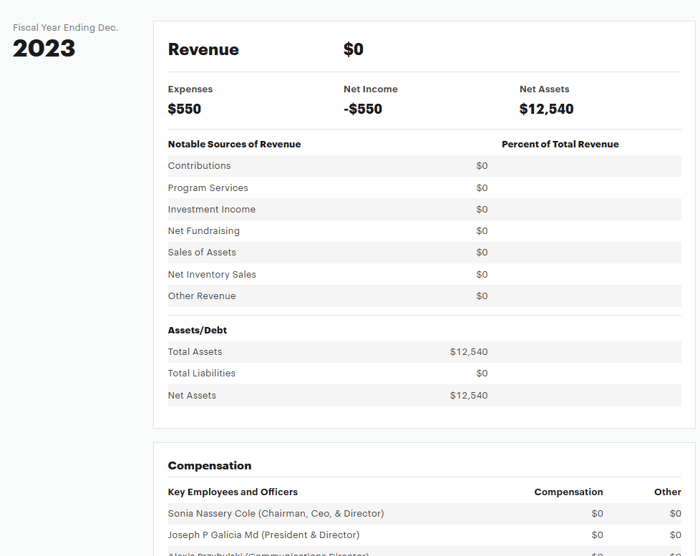700x556 pixels.
Task: Click the Notable Sources of Revenue header
Action: [234, 144]
